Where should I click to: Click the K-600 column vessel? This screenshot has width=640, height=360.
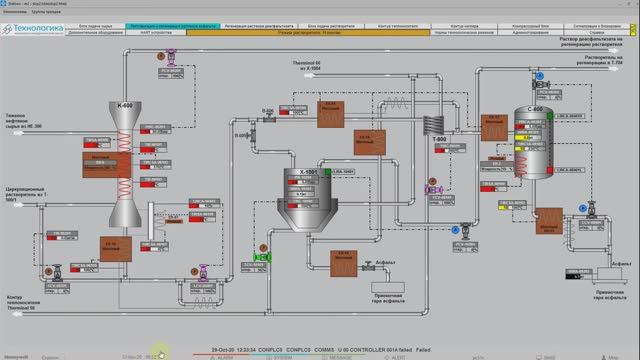[x=125, y=163]
